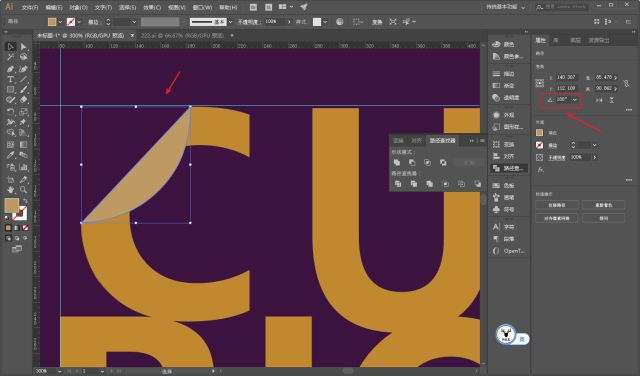Click the 位移路径 (Offset Path) button
The height and width of the screenshot is (376, 640).
557,205
